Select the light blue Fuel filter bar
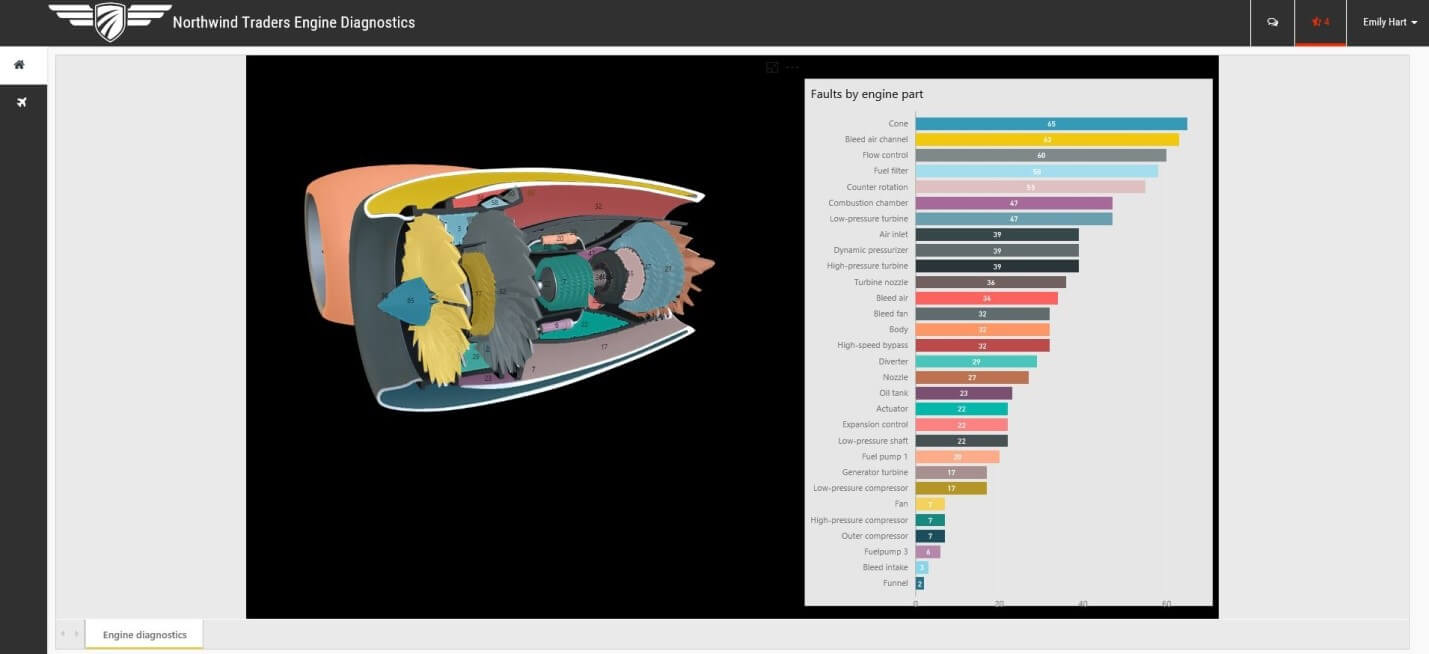 (x=1036, y=171)
